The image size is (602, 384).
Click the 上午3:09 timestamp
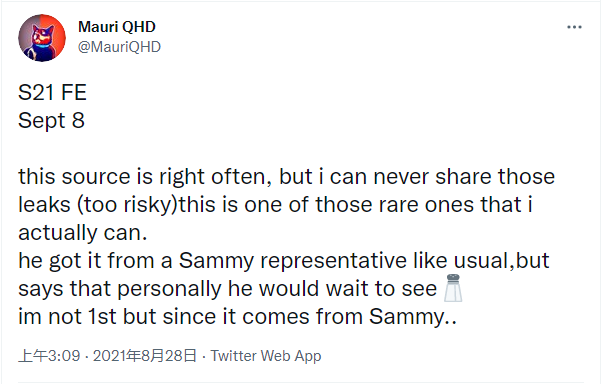(x=49, y=356)
